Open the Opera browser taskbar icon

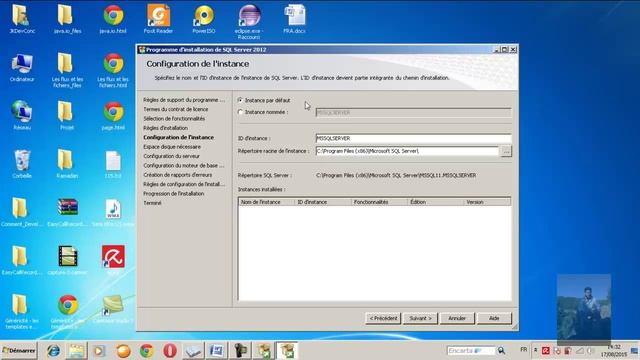[170, 351]
